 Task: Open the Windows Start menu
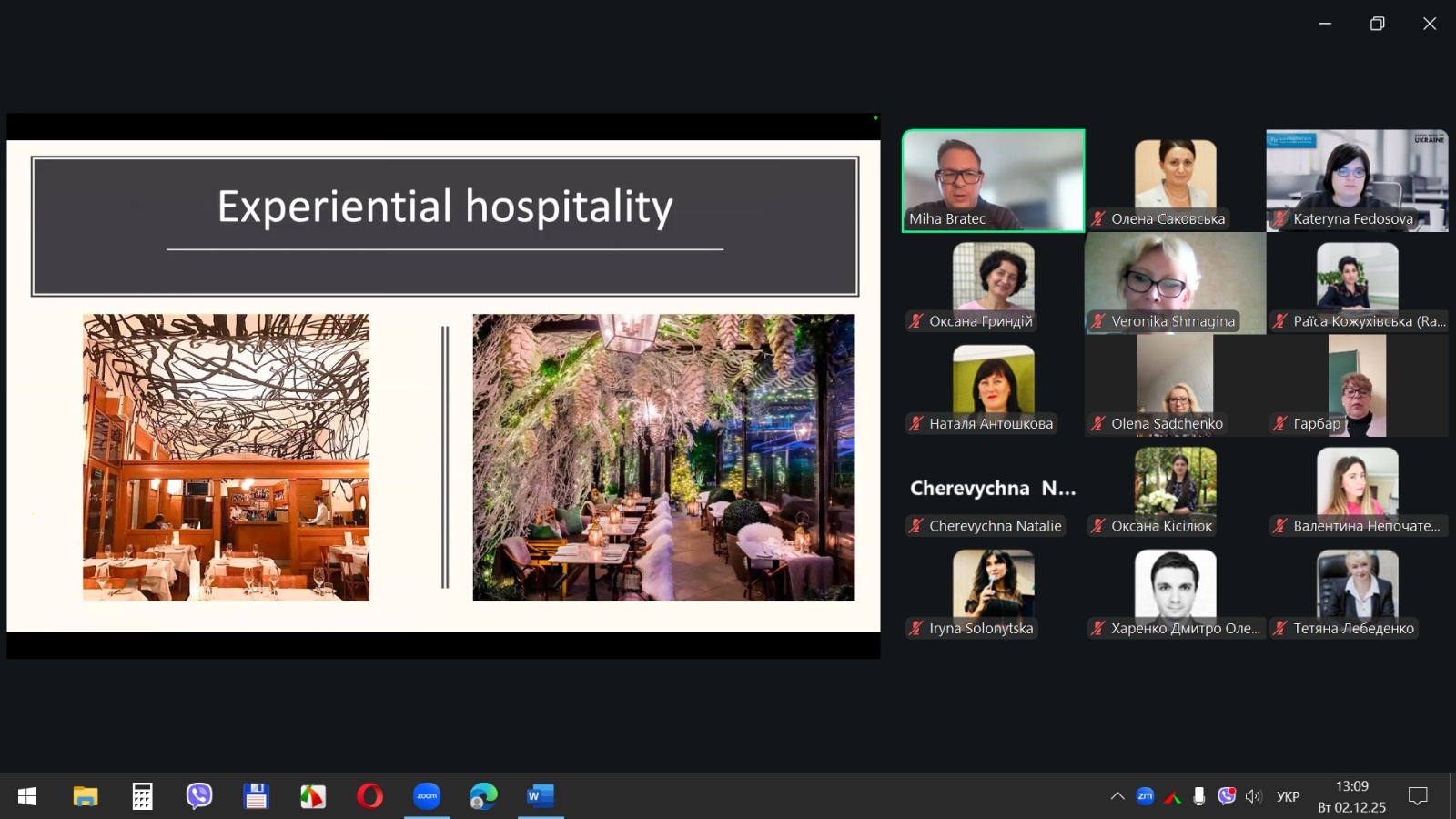(x=27, y=796)
